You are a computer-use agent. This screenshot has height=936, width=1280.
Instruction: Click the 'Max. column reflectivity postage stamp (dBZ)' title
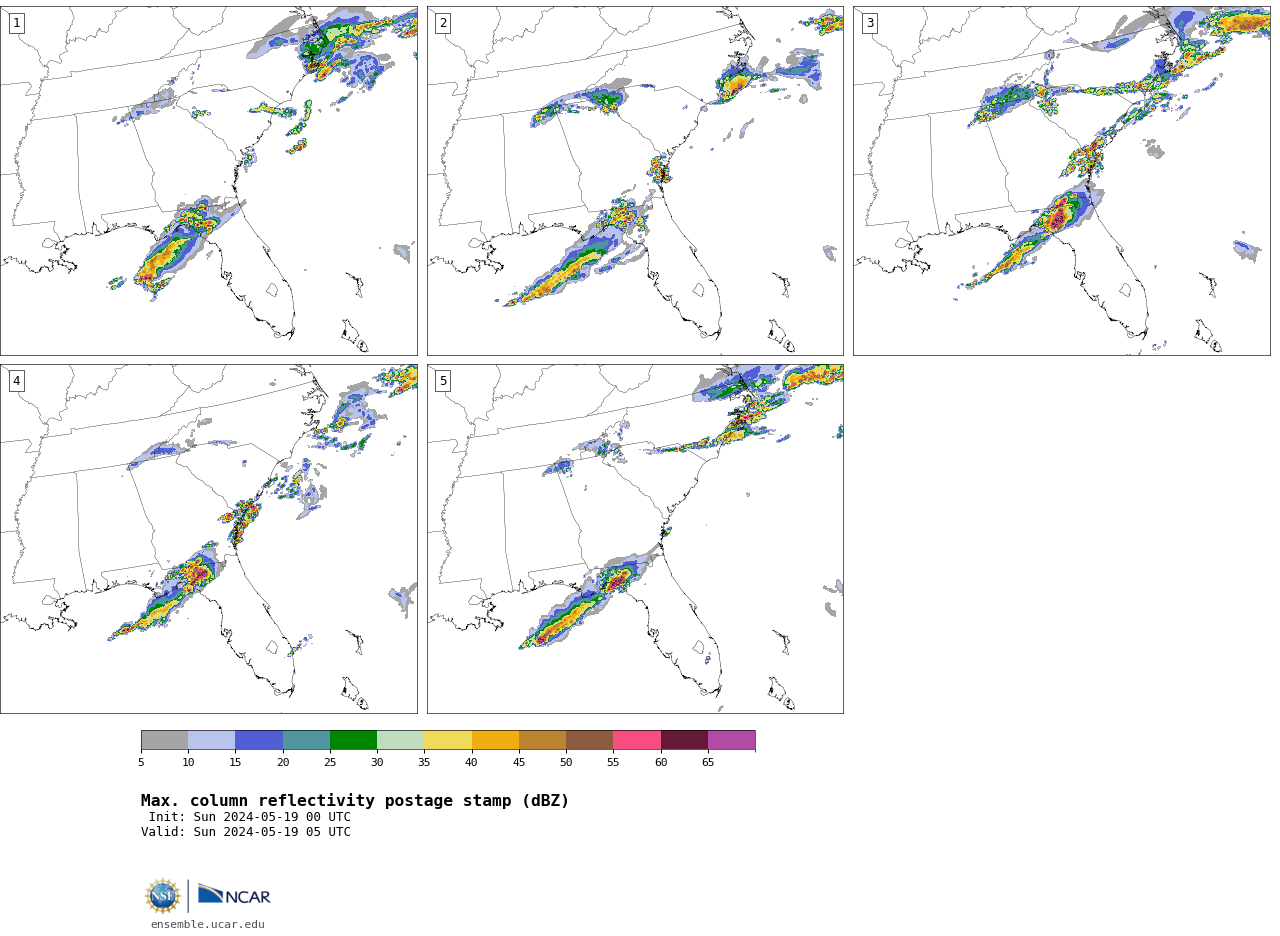355,801
